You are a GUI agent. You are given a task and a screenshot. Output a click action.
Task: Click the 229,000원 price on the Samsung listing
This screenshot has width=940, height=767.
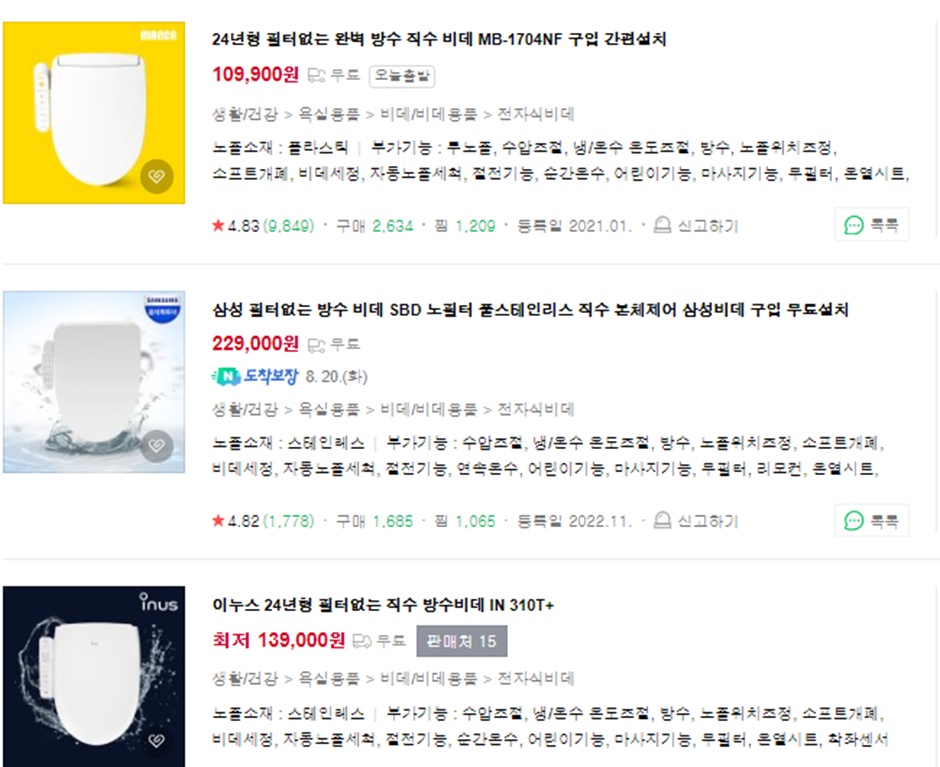255,344
